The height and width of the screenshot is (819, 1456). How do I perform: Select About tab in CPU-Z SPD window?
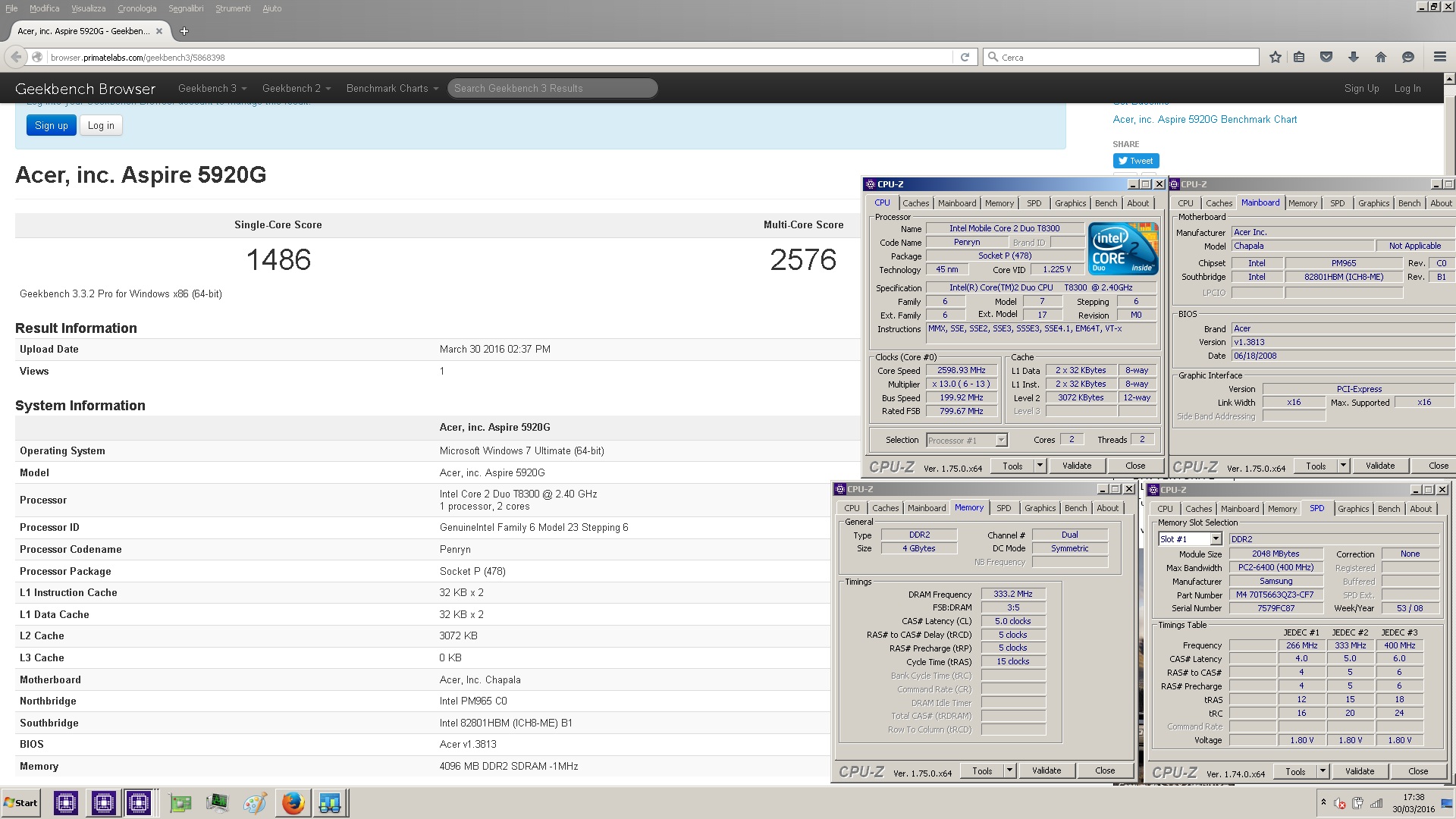1420,509
